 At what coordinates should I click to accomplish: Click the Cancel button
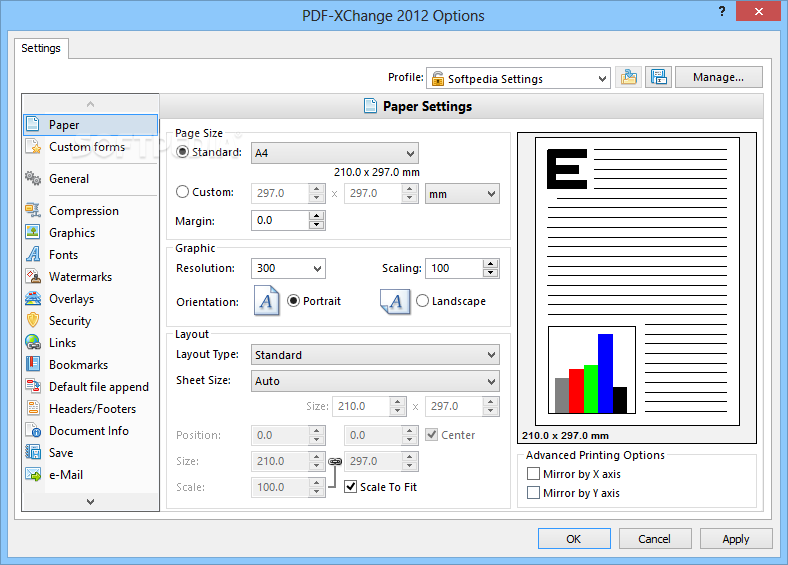[655, 539]
